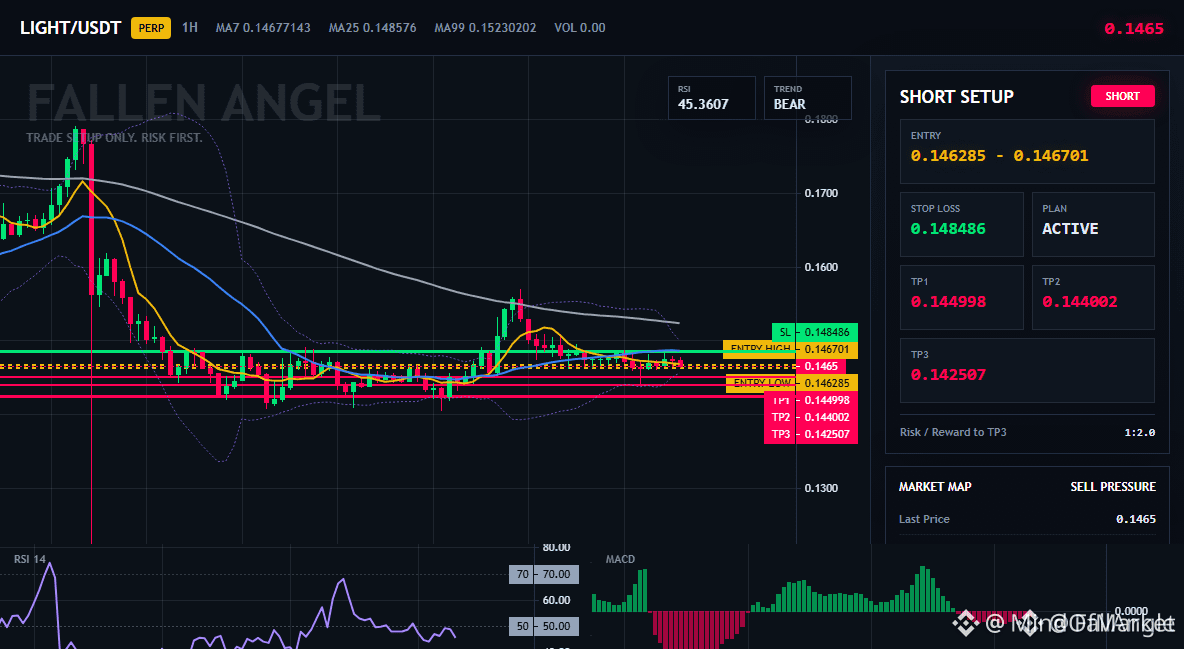Screen dimensions: 1184x649
Task: Click the LIGHT/USDT pair title
Action: [70, 28]
